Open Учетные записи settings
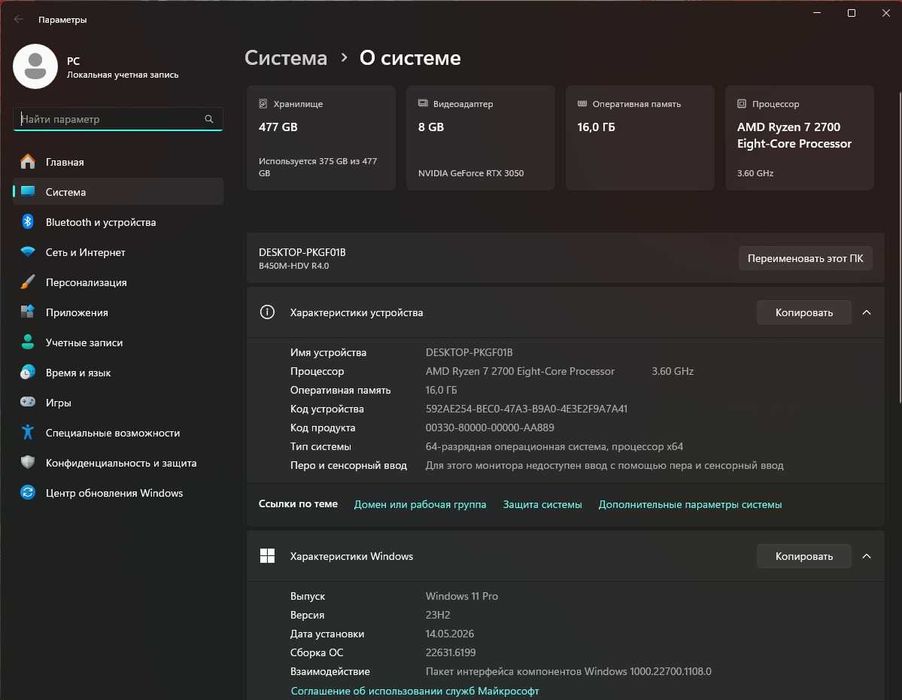Viewport: 902px width, 700px height. [x=118, y=342]
